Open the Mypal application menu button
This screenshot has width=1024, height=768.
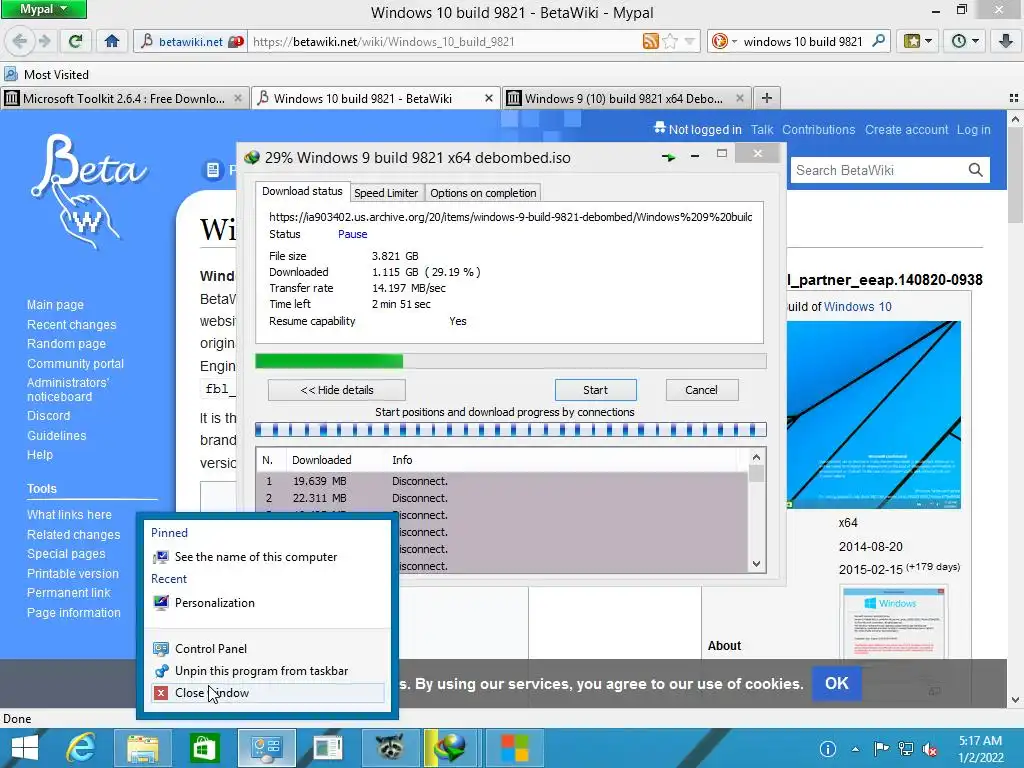click(x=43, y=9)
